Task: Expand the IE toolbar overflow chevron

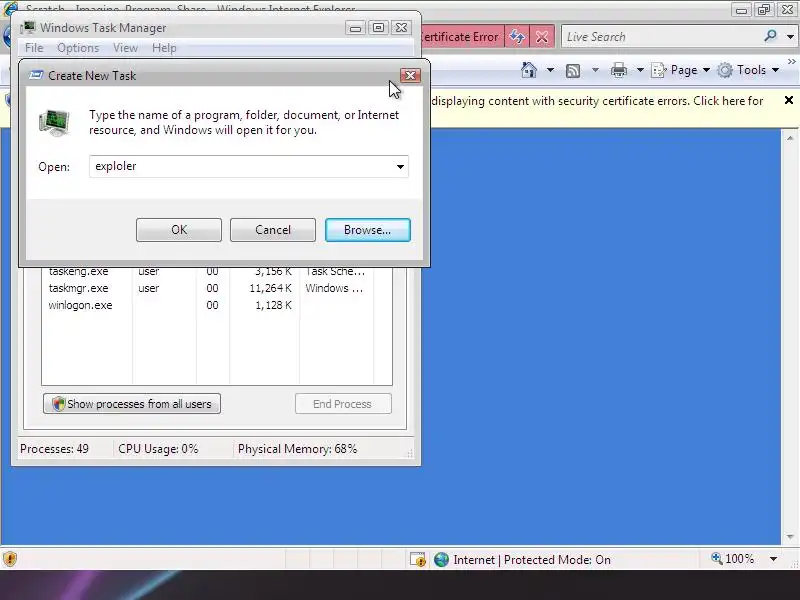Action: pos(791,62)
